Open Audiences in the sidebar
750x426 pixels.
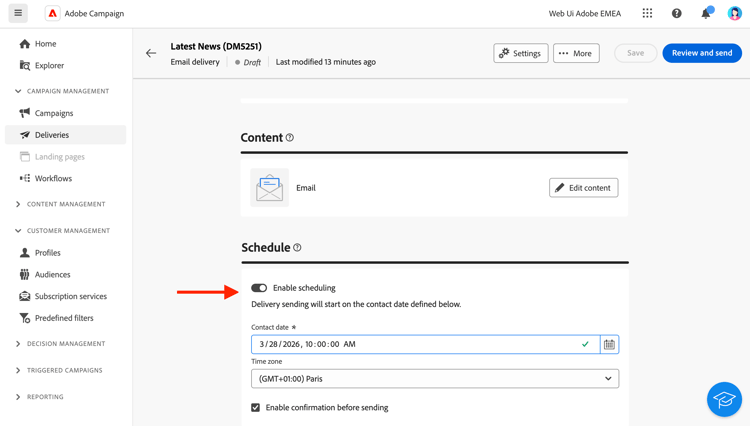pos(52,274)
